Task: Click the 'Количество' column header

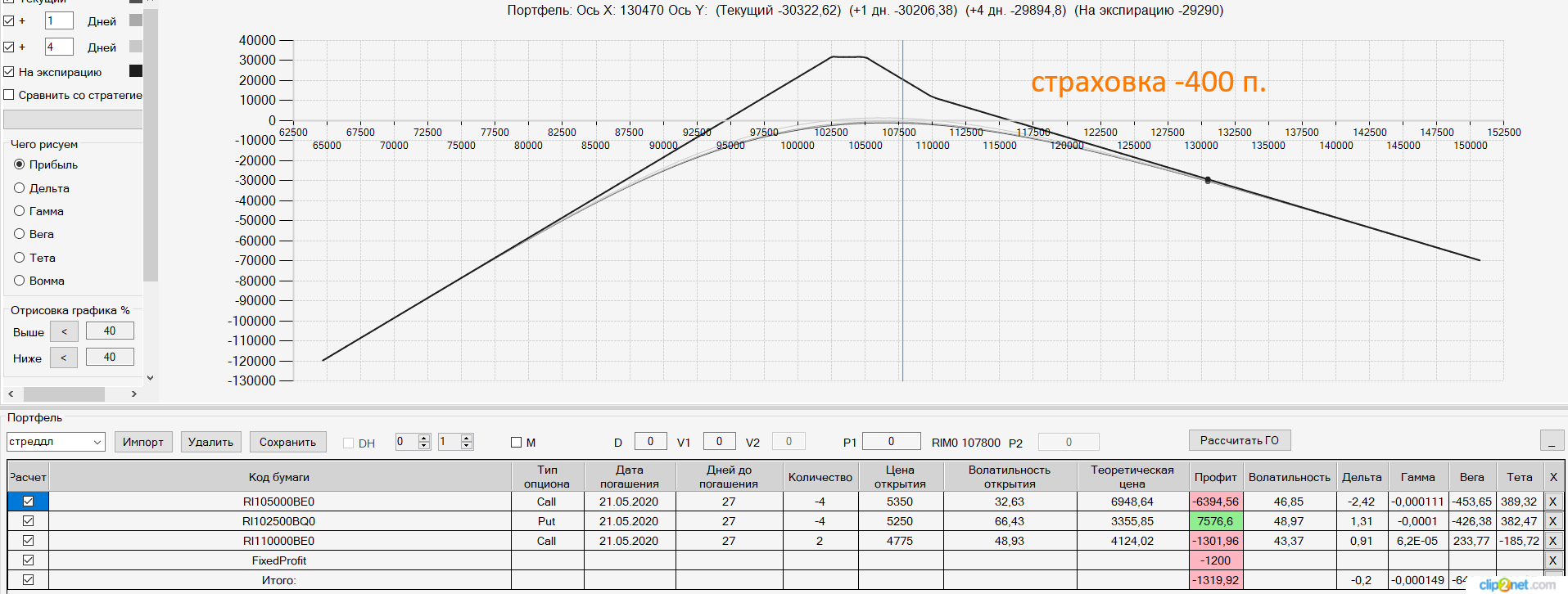Action: point(820,477)
